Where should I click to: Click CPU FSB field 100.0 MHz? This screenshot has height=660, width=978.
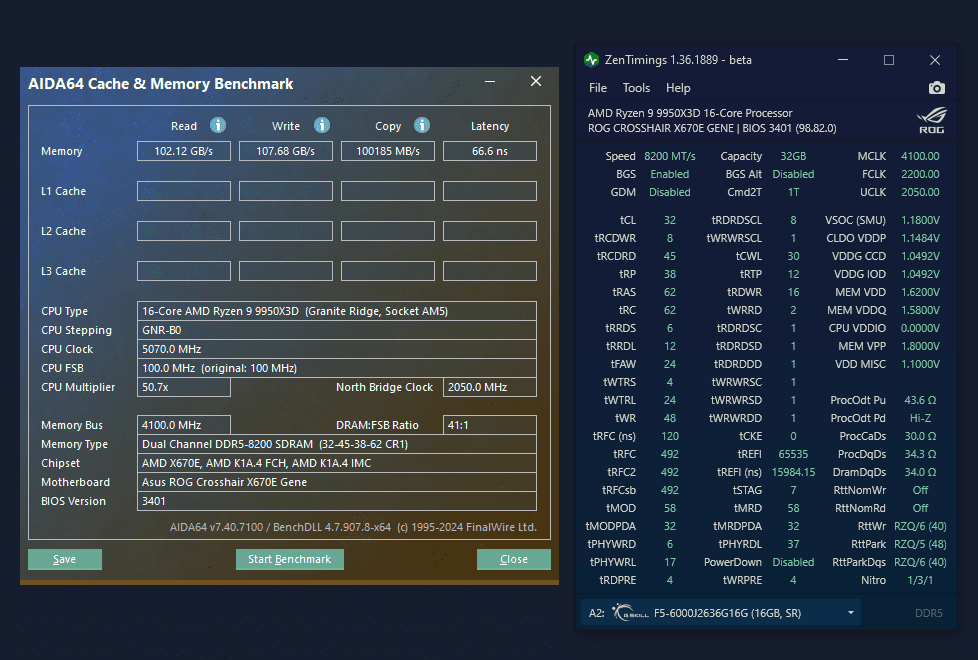tap(337, 368)
